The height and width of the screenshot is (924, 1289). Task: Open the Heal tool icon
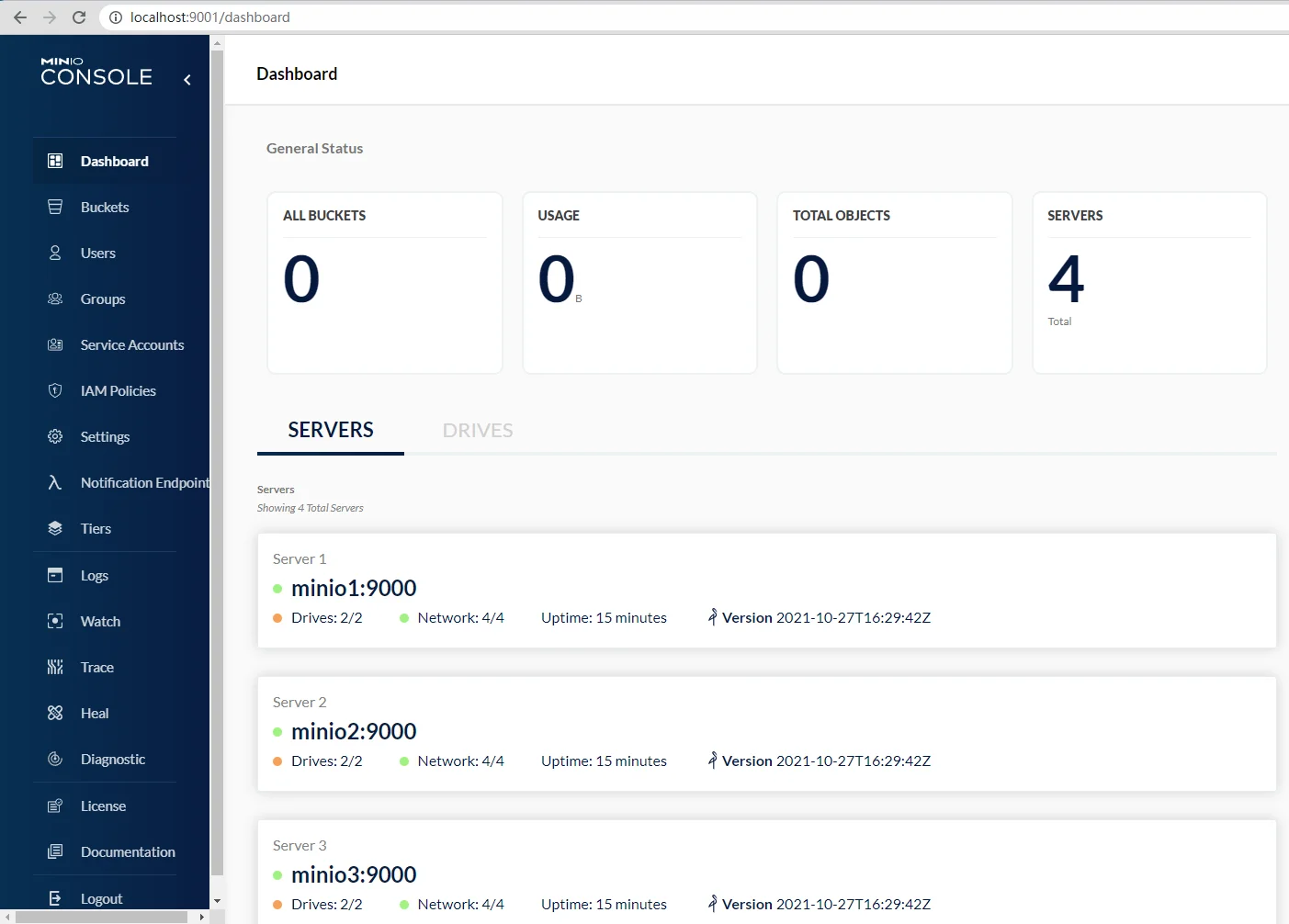55,713
